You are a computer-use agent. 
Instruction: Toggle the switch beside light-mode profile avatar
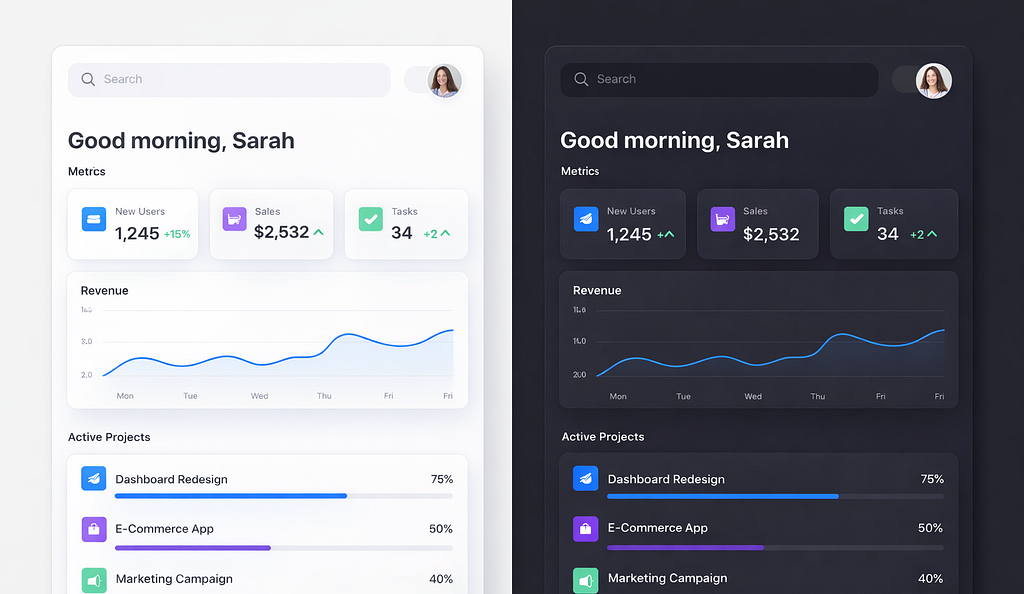point(417,81)
